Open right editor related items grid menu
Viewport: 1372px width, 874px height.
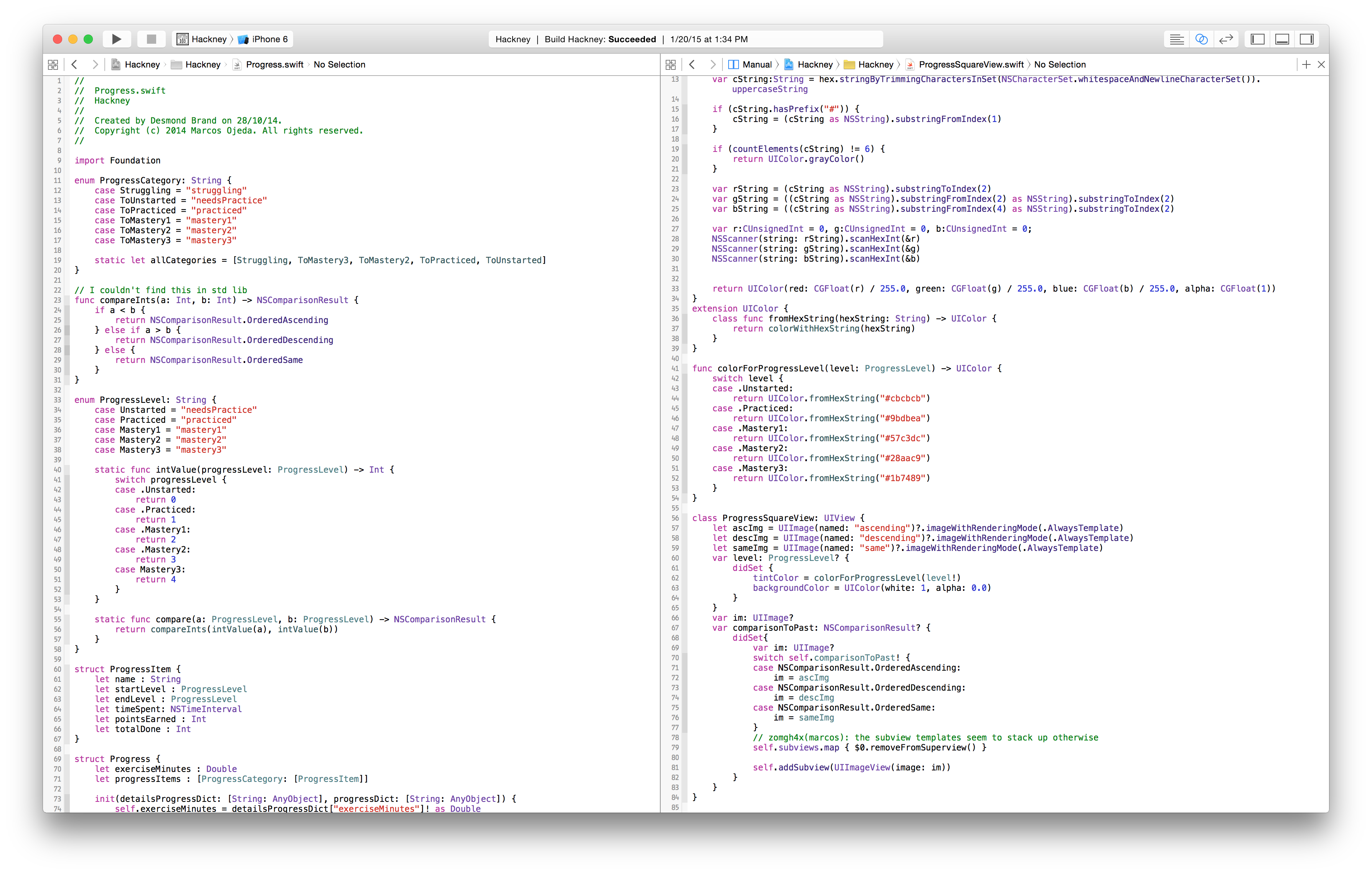(671, 65)
